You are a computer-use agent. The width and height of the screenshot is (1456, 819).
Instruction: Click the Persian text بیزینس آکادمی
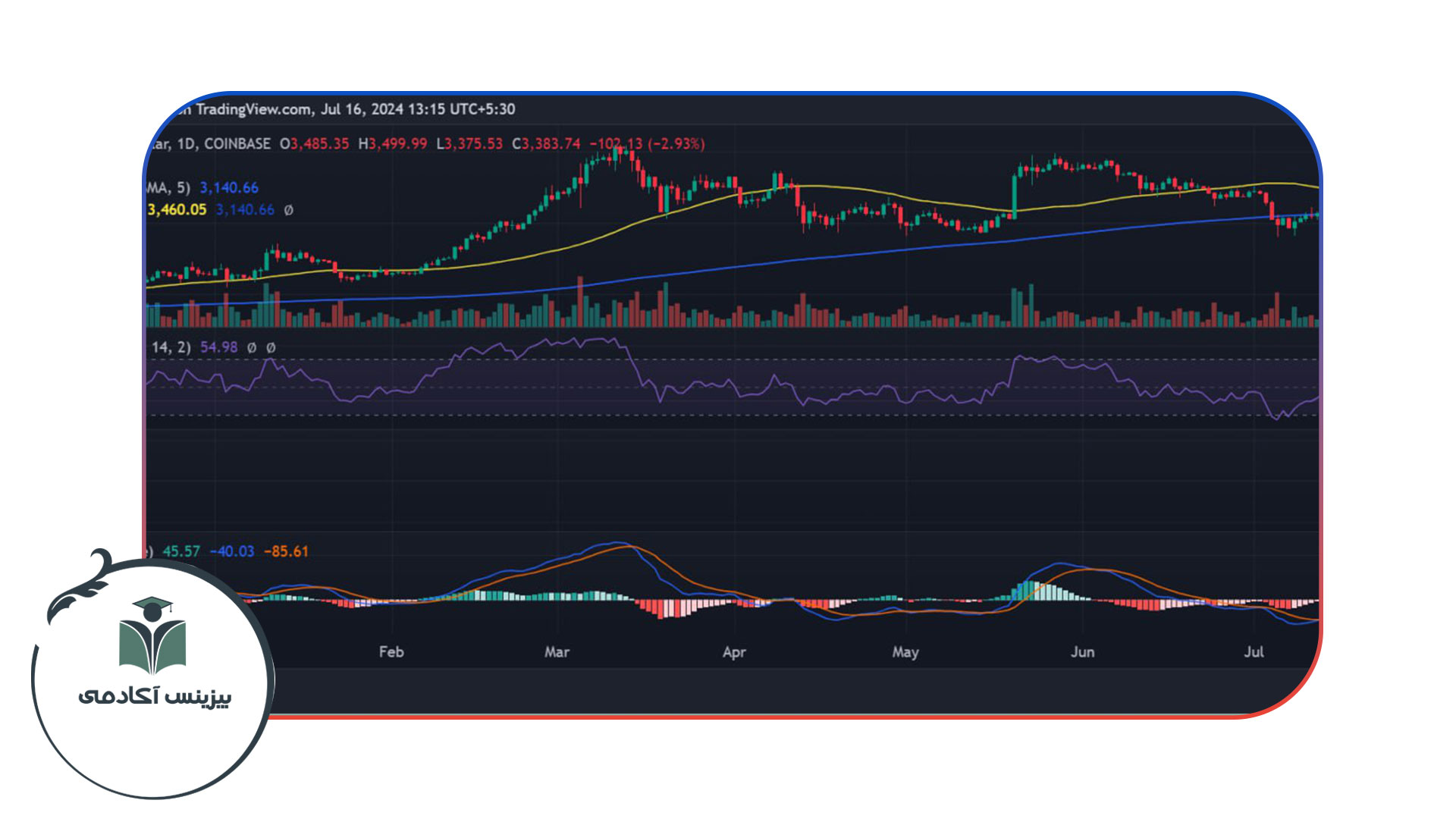[155, 696]
